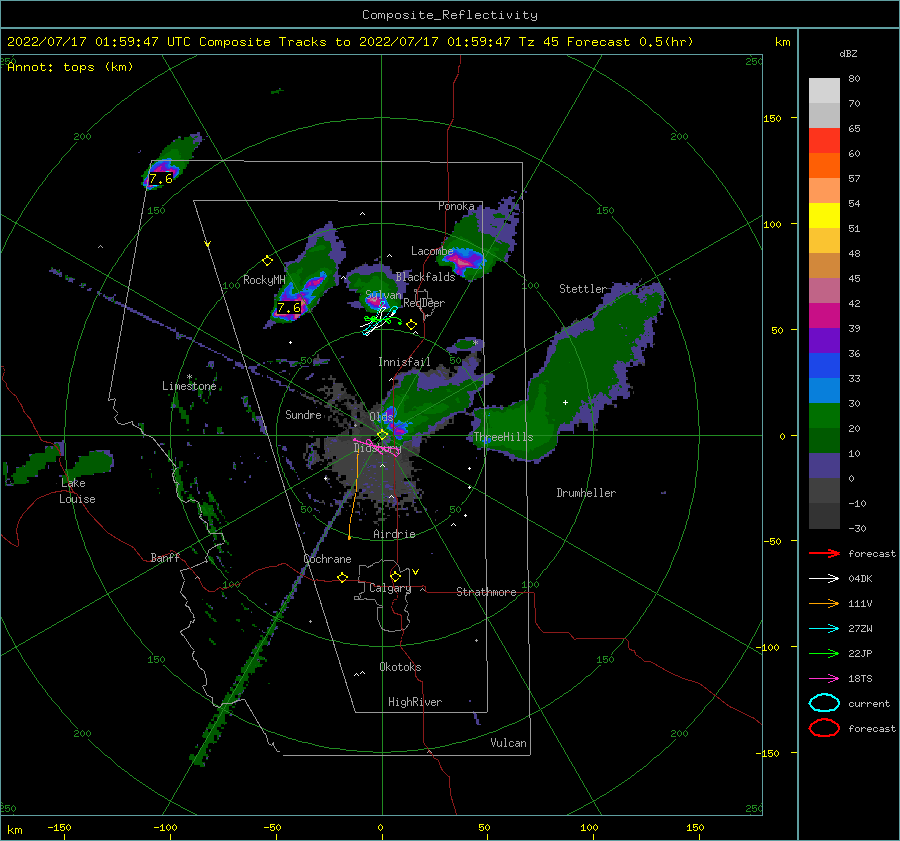Click the Limestone label
The image size is (900, 841).
(x=189, y=386)
